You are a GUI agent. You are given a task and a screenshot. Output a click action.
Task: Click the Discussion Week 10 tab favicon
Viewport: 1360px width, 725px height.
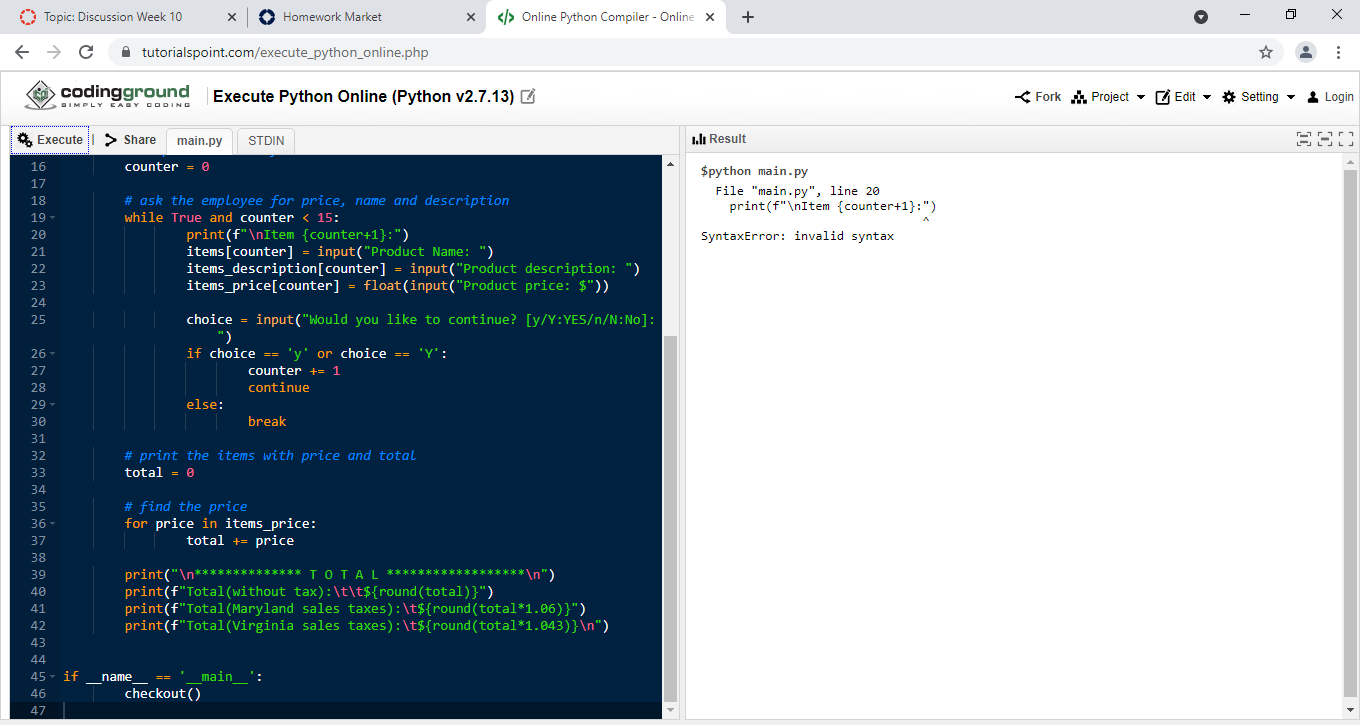coord(27,17)
